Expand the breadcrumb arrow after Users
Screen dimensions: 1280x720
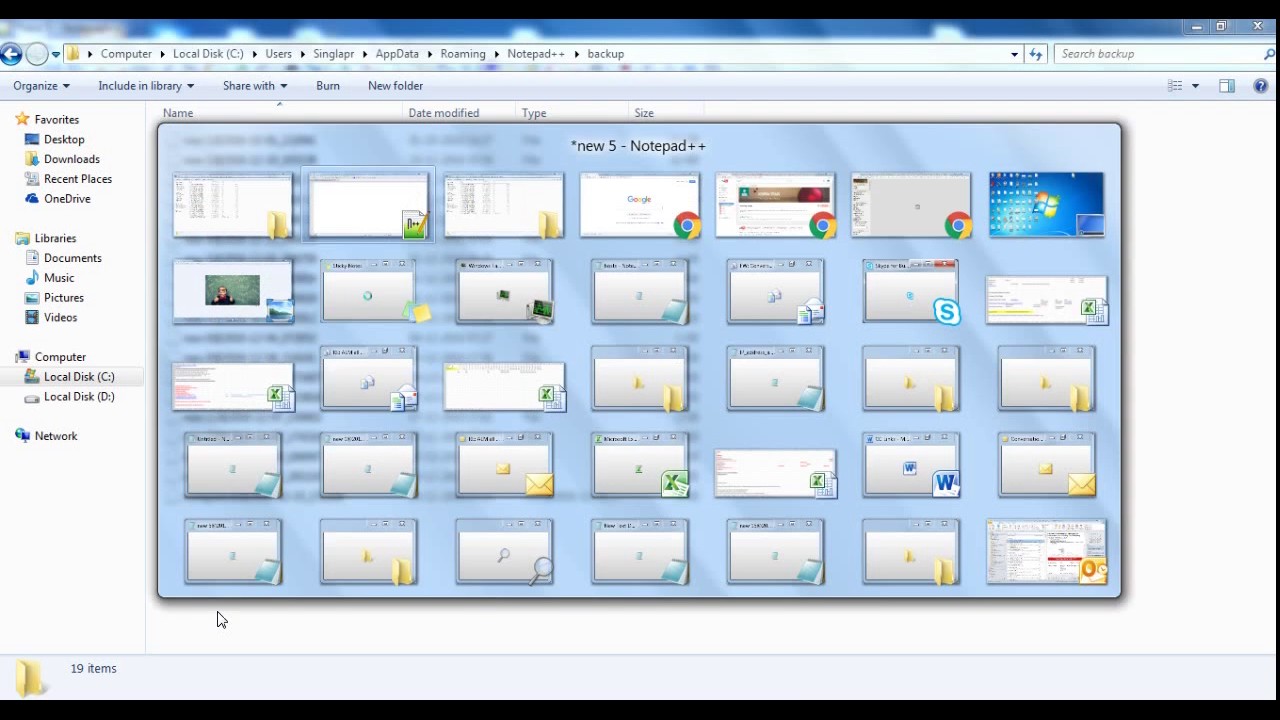click(x=303, y=54)
